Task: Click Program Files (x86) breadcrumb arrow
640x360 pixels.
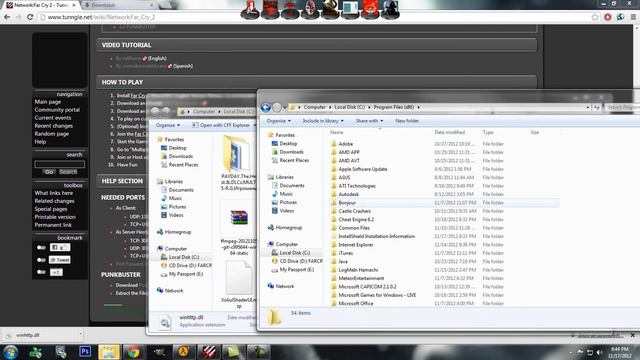Action: click(x=418, y=107)
